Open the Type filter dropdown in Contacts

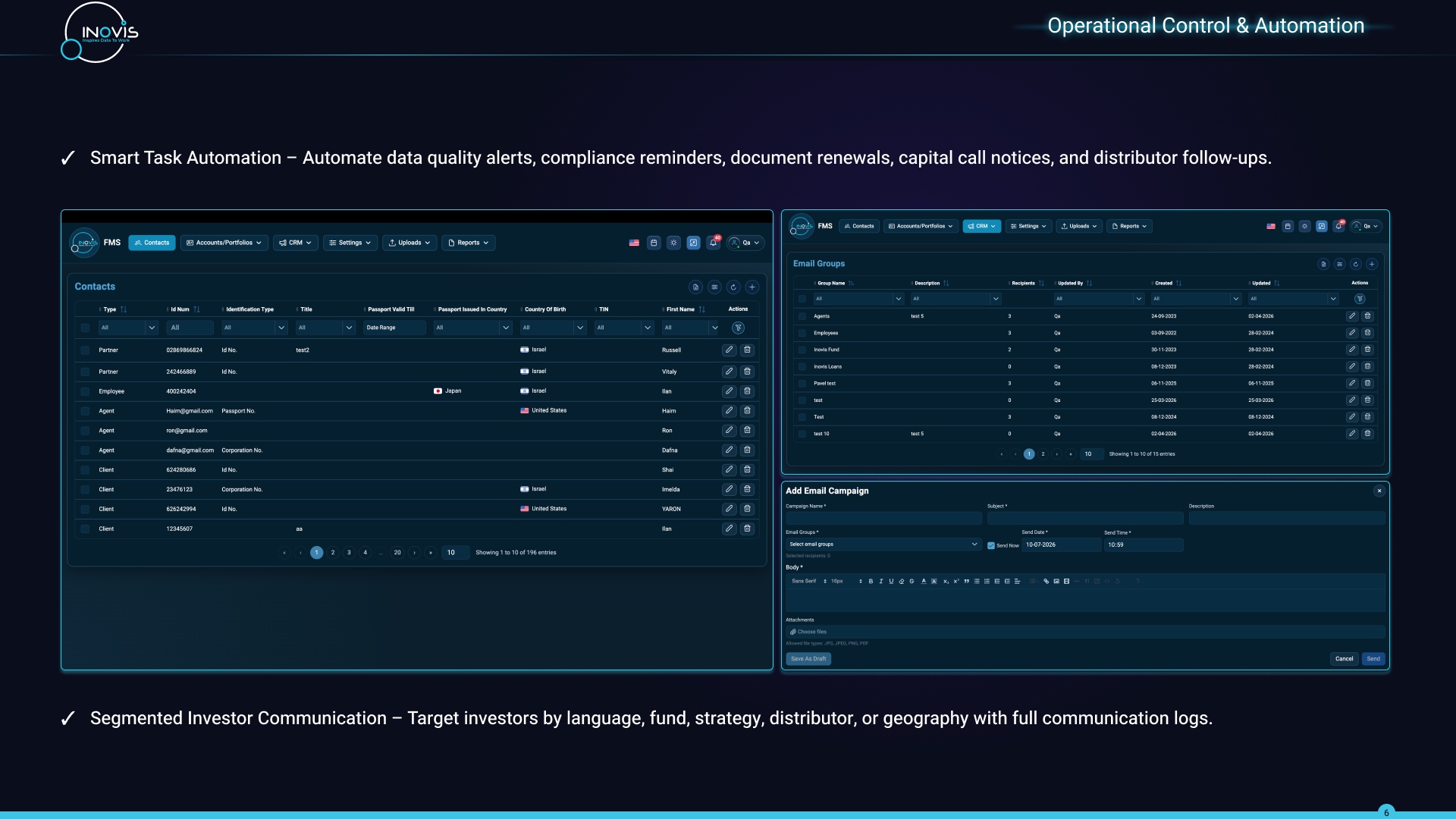pos(127,328)
